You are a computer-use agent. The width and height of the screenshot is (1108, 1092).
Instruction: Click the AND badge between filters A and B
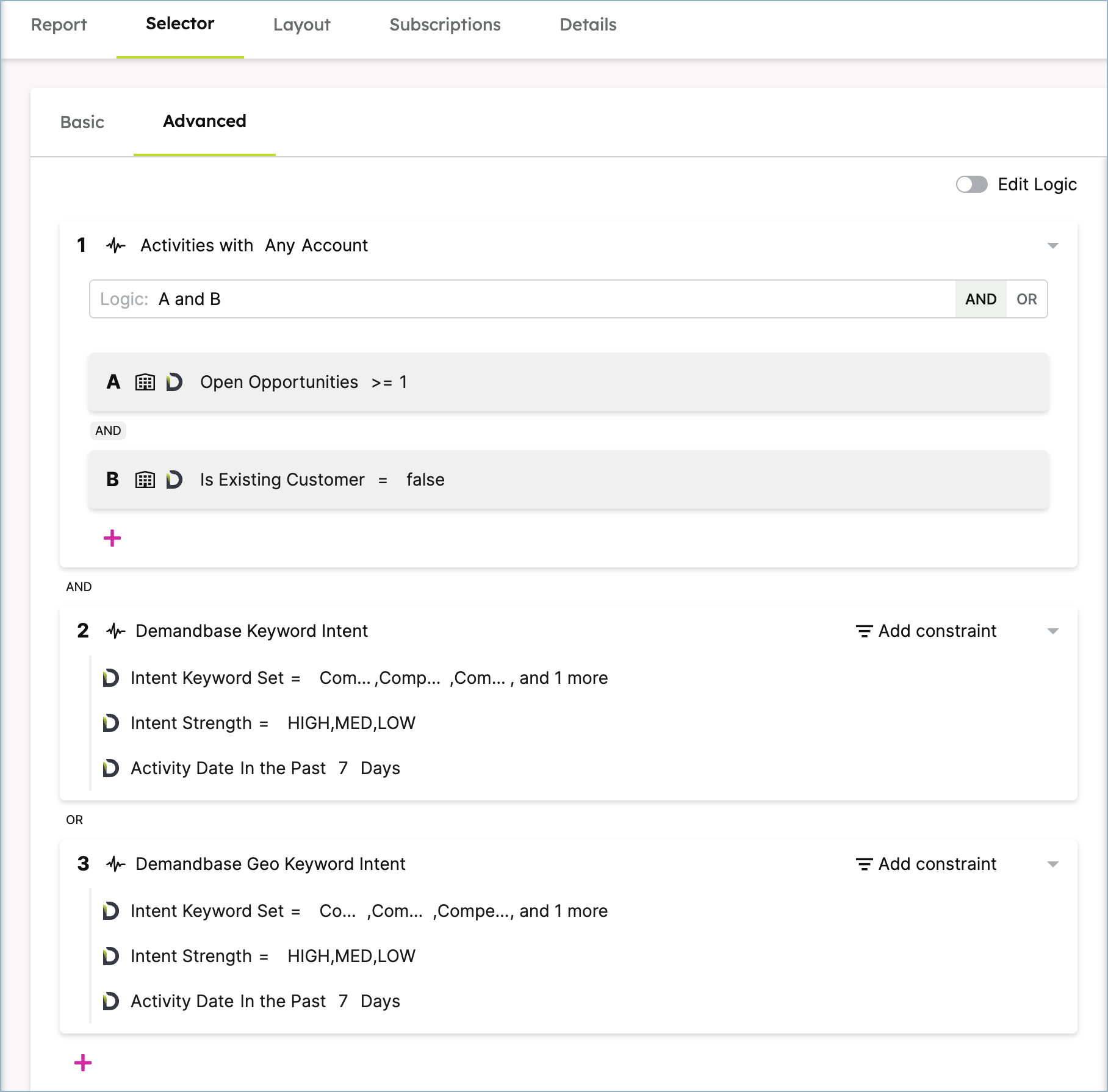[108, 431]
